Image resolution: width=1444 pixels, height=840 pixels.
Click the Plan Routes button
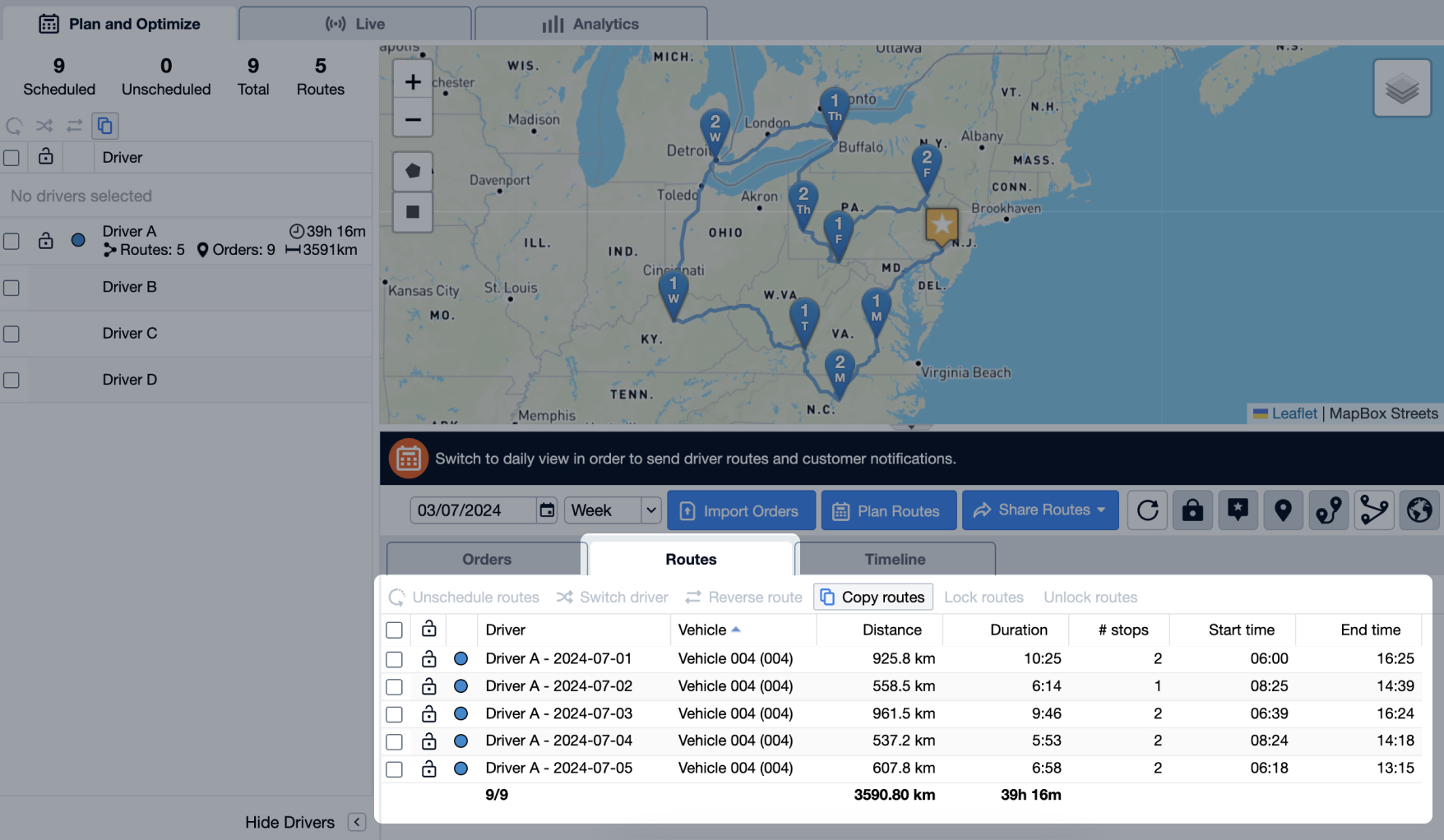point(888,510)
